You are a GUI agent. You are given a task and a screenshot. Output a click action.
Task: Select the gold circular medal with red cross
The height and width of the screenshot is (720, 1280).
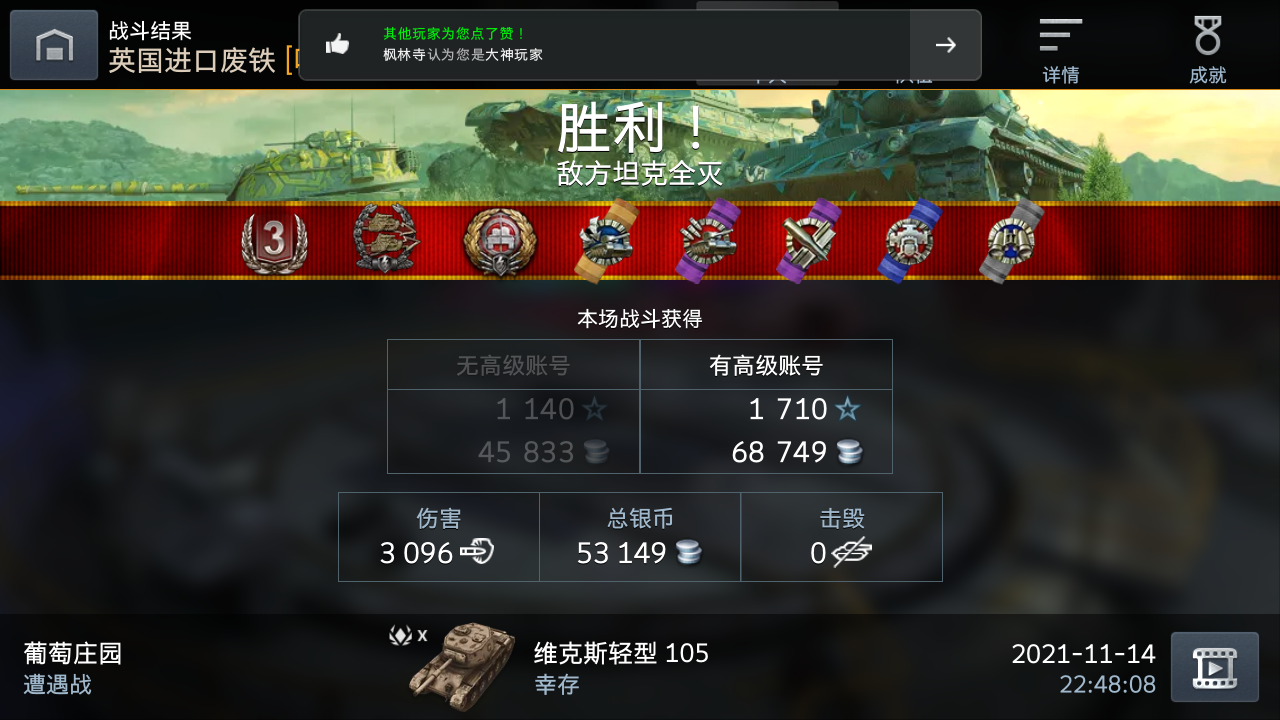click(x=500, y=242)
